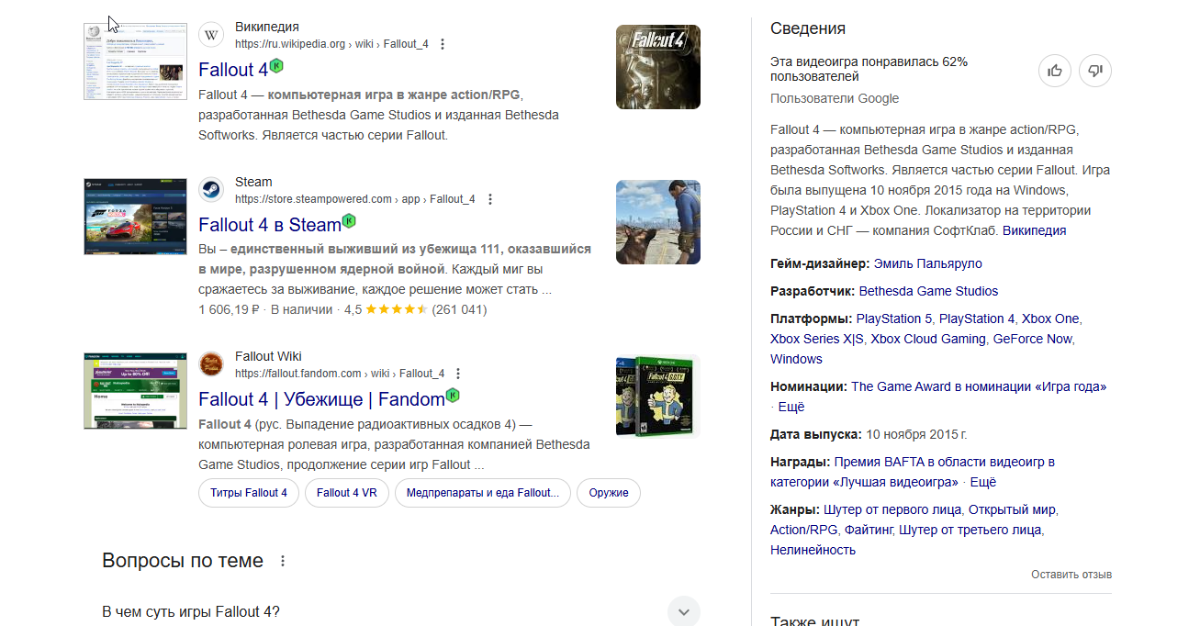The width and height of the screenshot is (1200, 626).
Task: Click Ещё after nominations
Action: coord(791,407)
